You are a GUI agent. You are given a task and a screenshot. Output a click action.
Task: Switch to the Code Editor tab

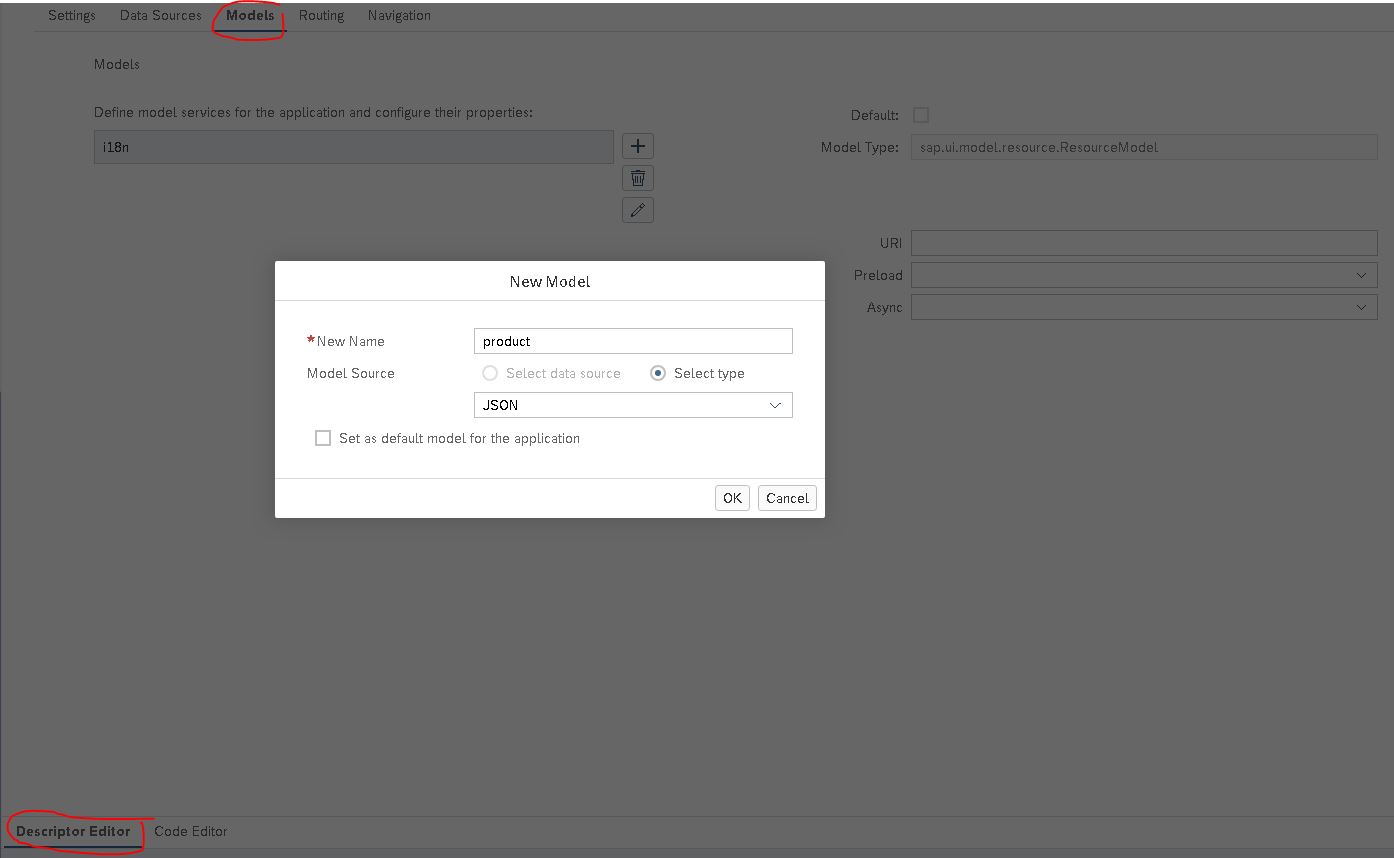coord(191,831)
